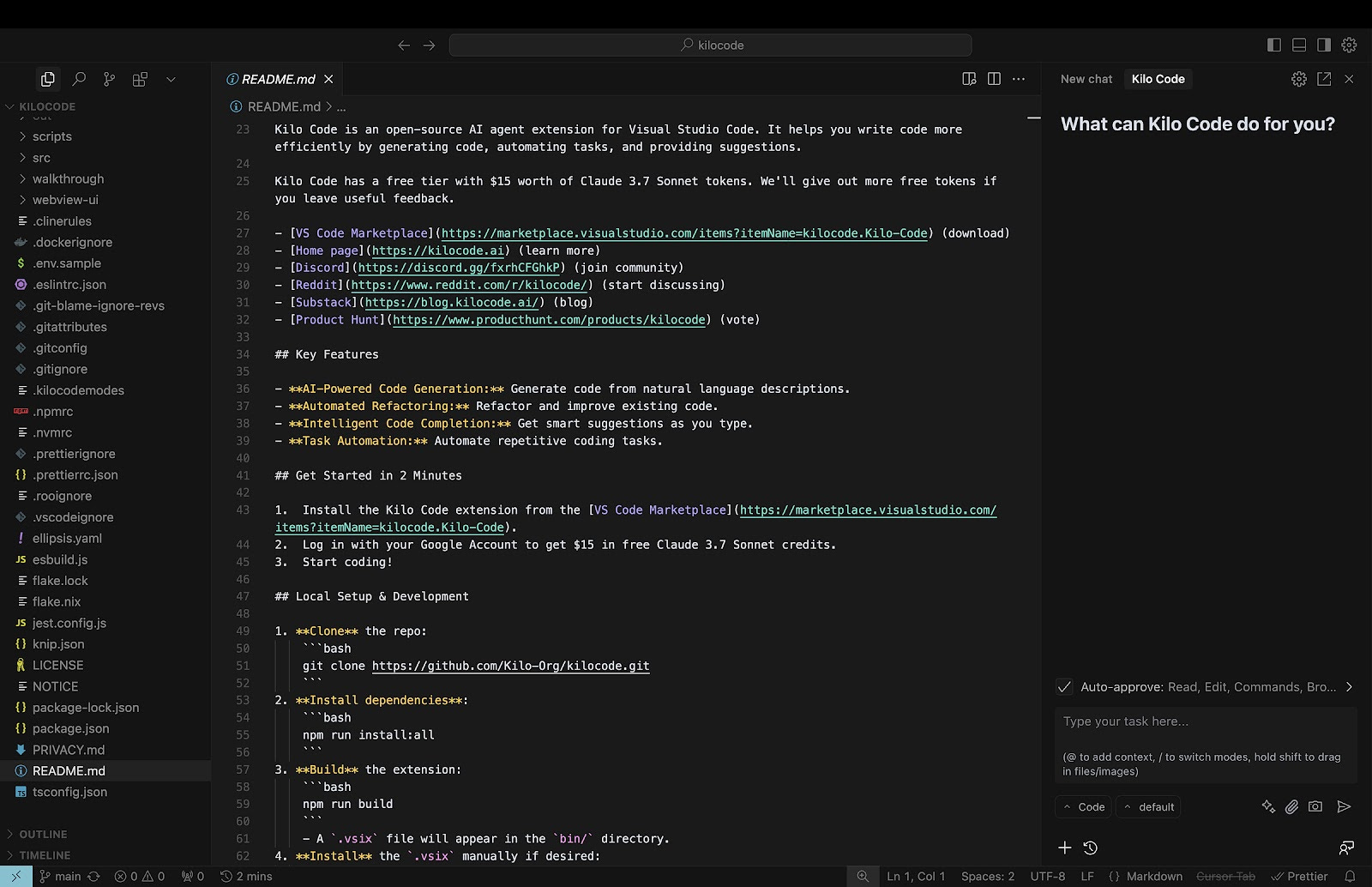Open the GitHub kilocode.git clone link
1372x887 pixels.
(510, 666)
